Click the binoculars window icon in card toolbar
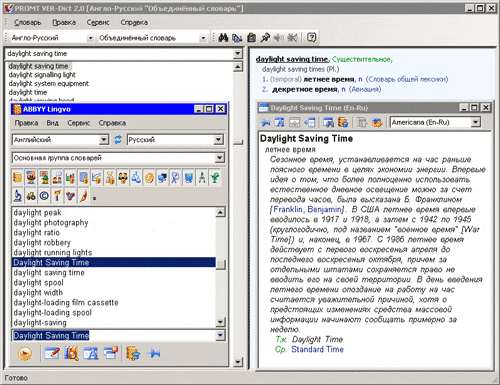This screenshot has width=500, height=385. pyautogui.click(x=328, y=123)
